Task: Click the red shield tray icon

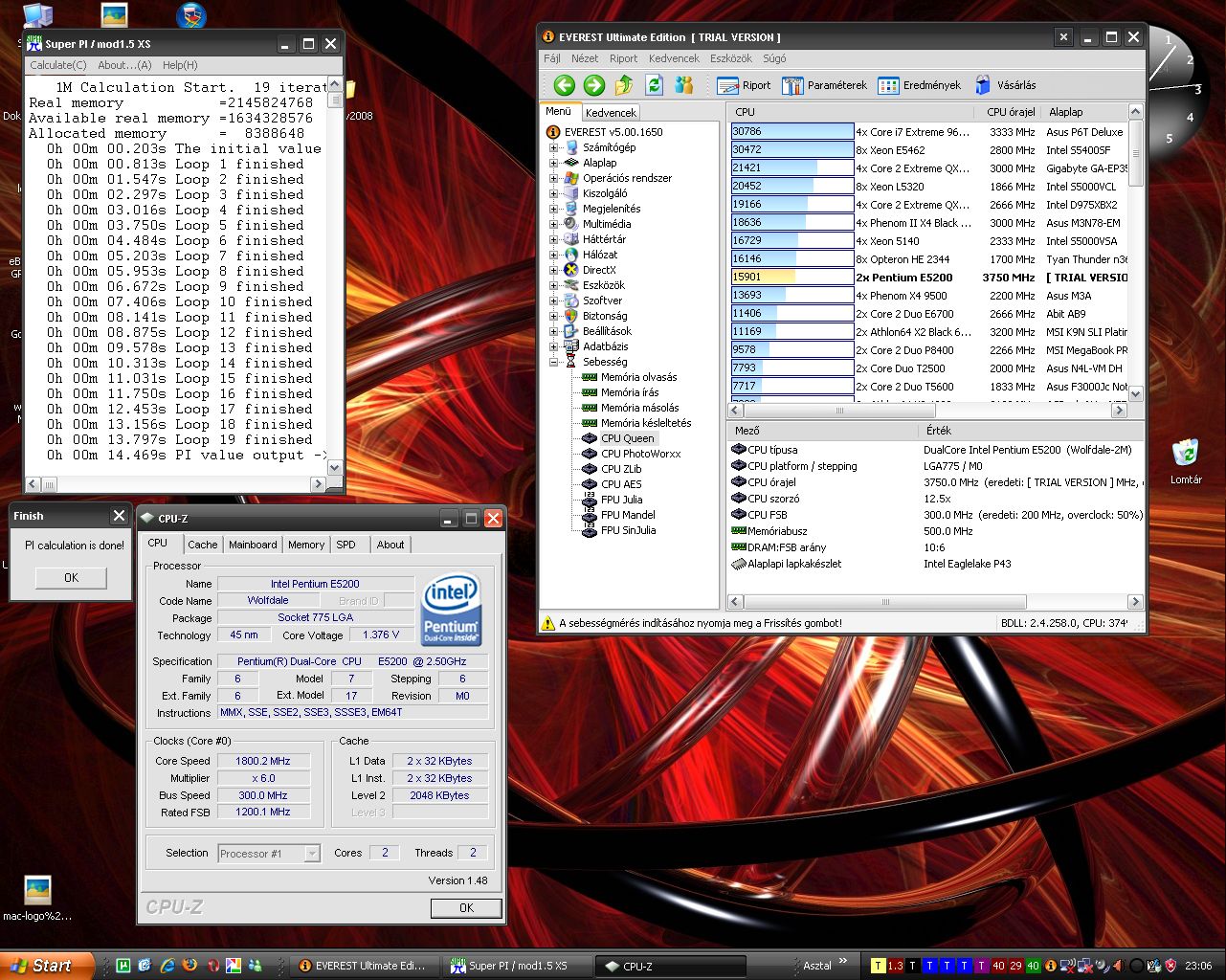Action: pos(1170,966)
